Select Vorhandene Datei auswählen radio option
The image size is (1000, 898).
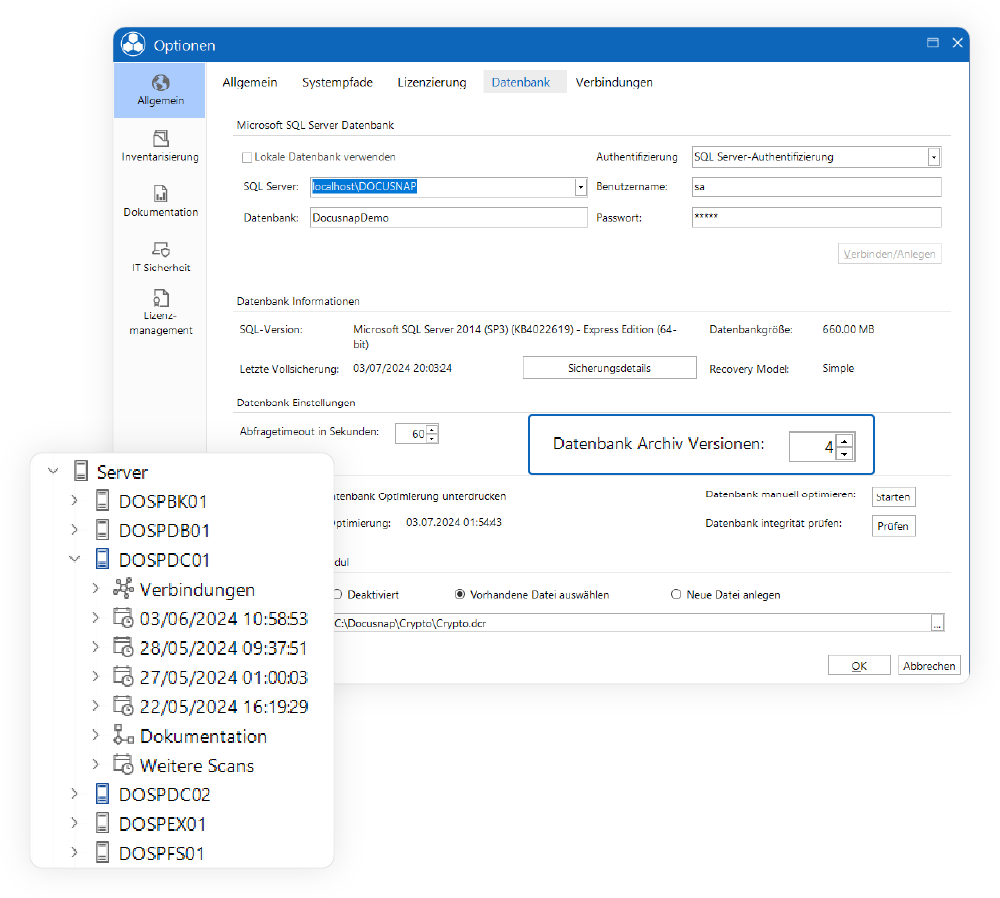[x=460, y=594]
